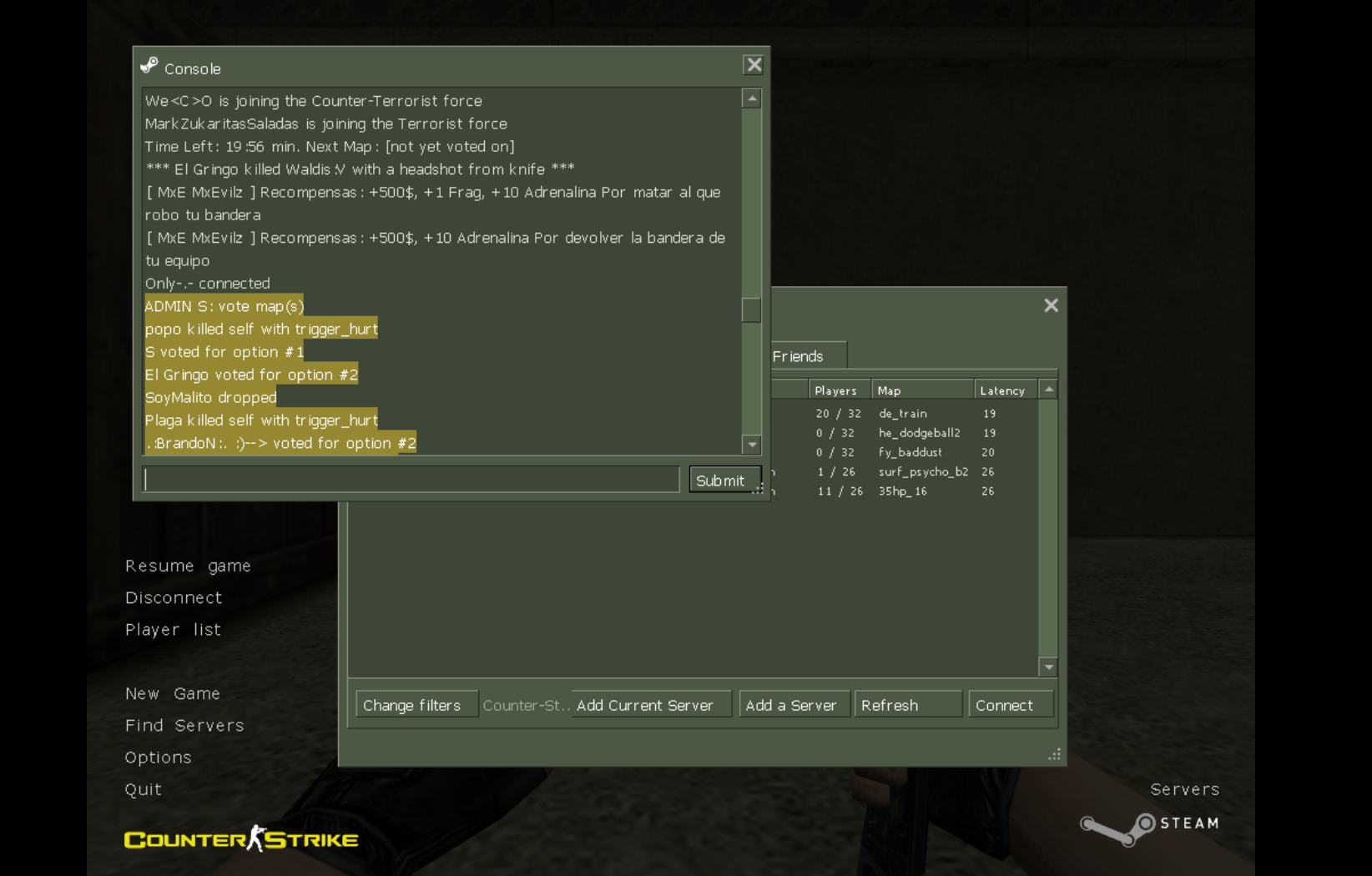Click Add a Server button
1372x876 pixels.
pyautogui.click(x=794, y=705)
